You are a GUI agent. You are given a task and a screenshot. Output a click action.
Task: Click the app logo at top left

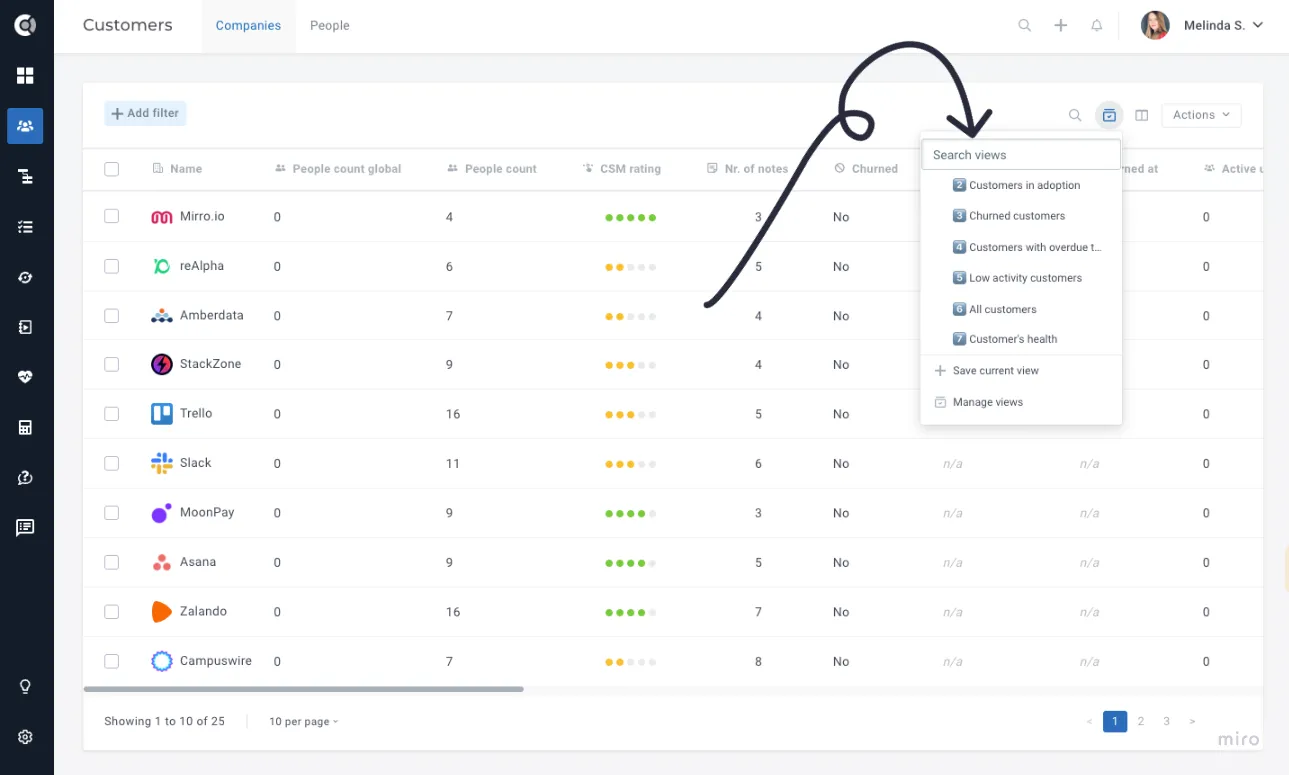pos(25,25)
